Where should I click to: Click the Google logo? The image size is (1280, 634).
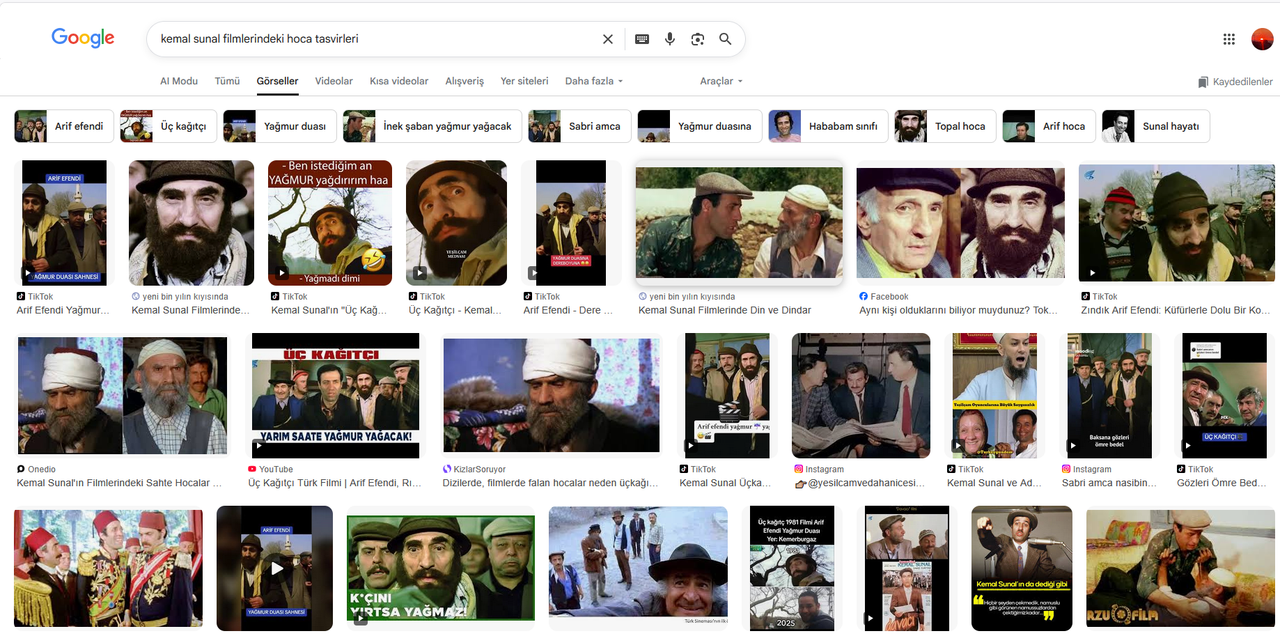point(83,38)
